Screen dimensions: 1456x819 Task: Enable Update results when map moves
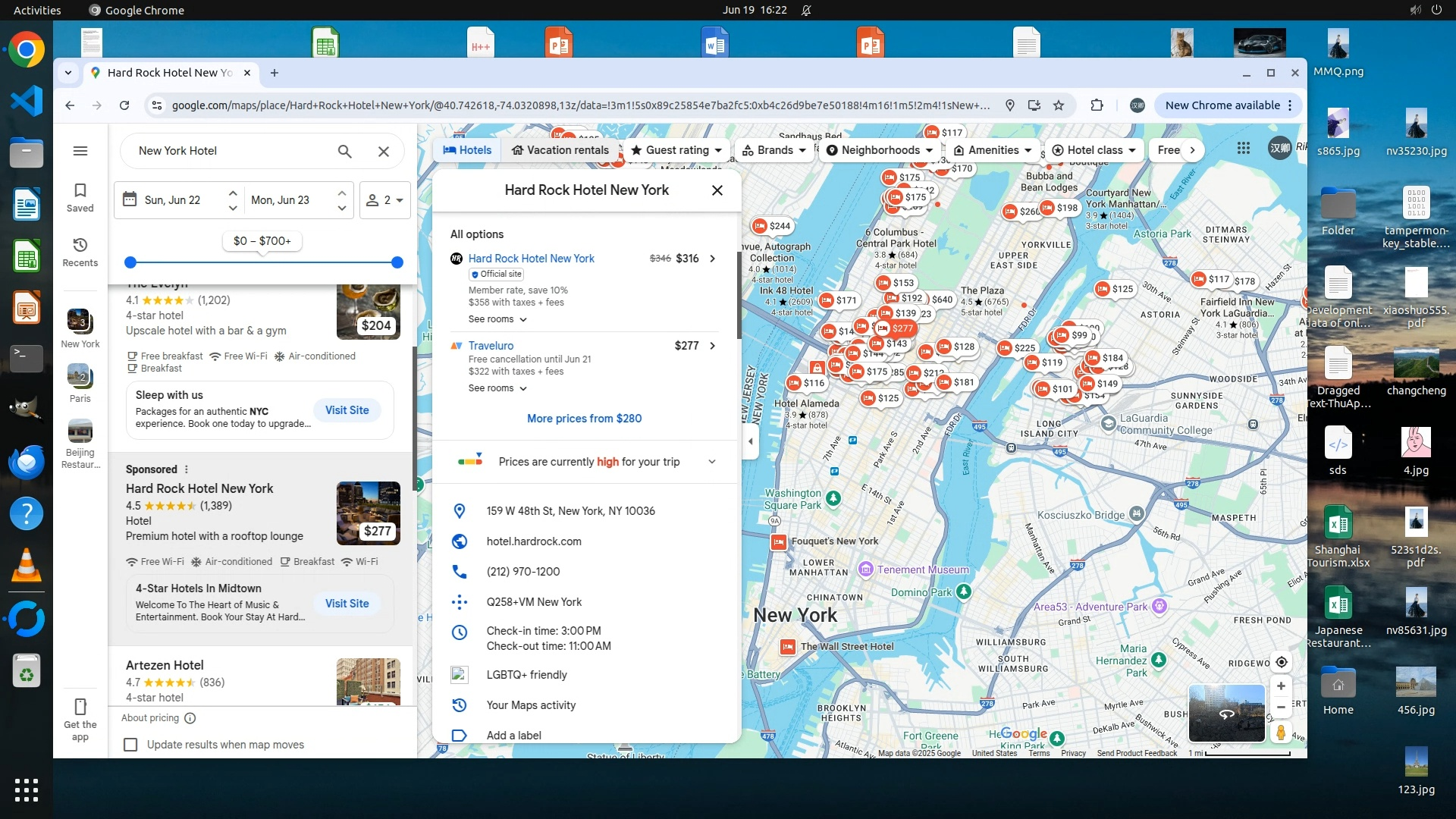tap(130, 745)
